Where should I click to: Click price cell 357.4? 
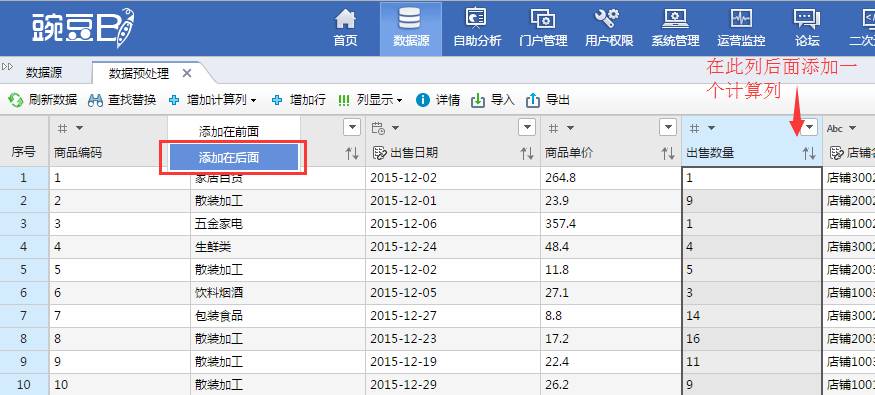click(610, 224)
